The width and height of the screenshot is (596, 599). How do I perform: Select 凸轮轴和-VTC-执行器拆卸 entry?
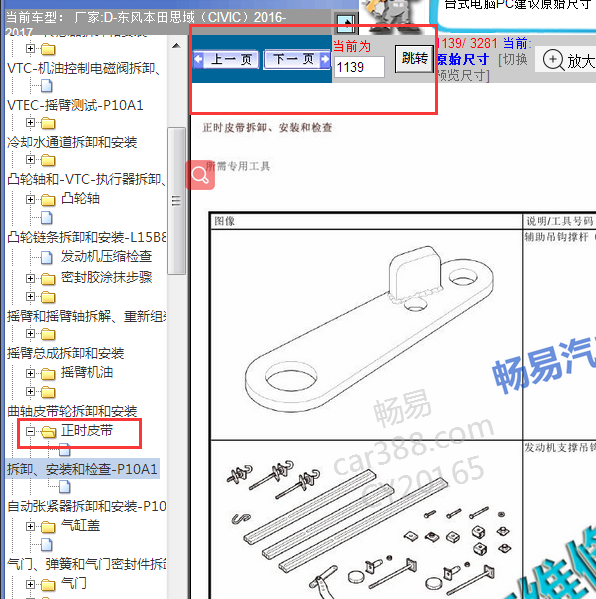[x=87, y=179]
